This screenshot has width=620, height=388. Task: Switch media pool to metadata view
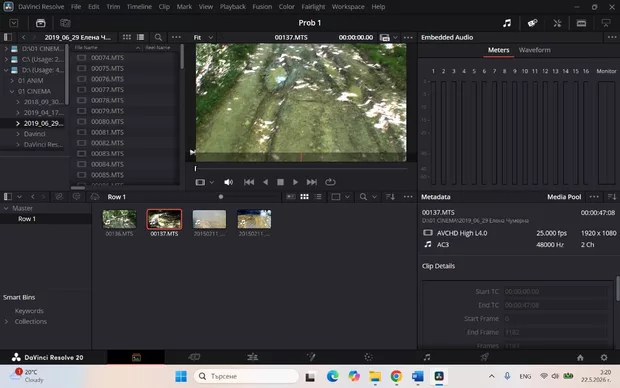pos(291,197)
